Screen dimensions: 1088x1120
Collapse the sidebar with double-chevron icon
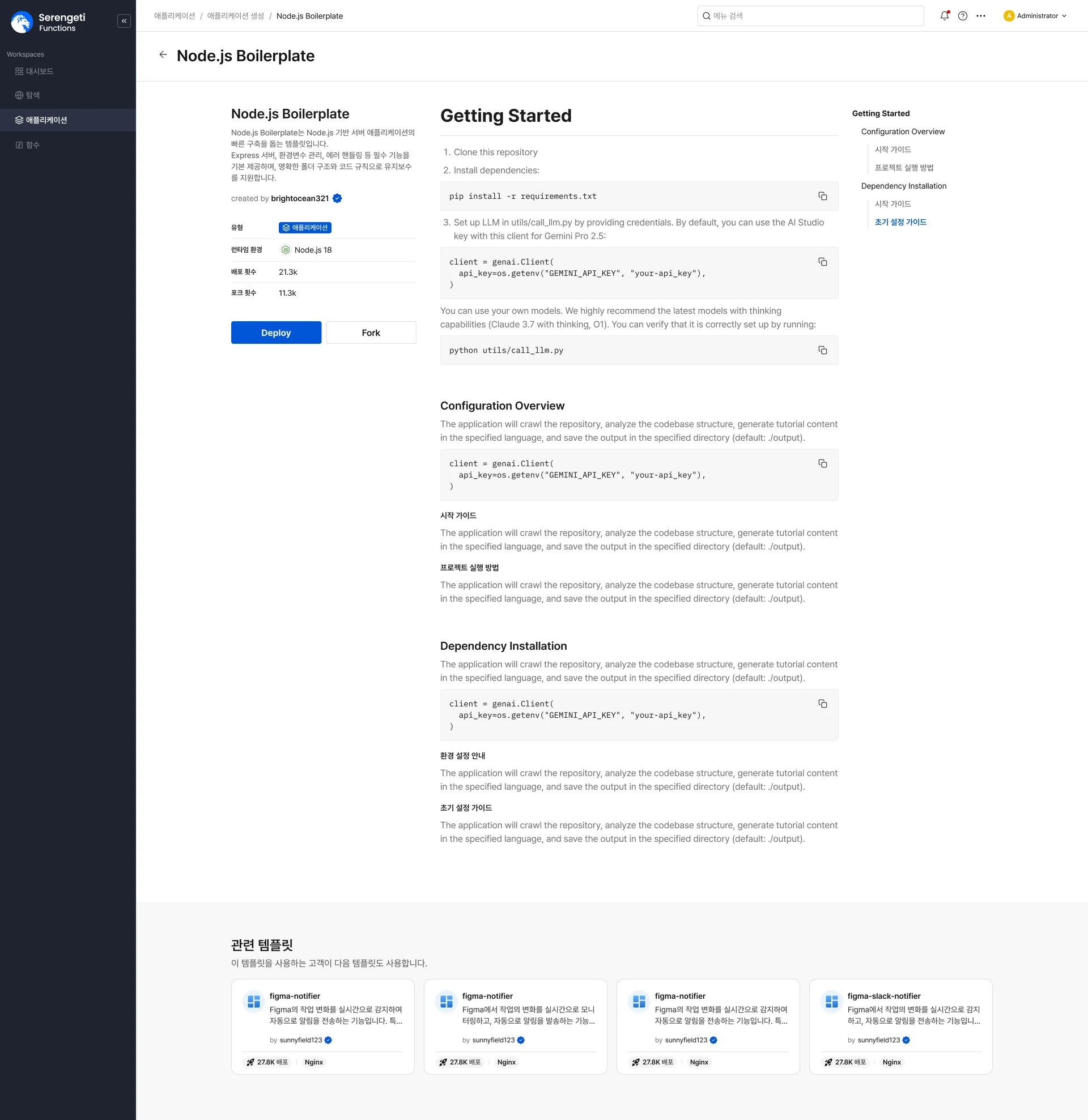(124, 21)
